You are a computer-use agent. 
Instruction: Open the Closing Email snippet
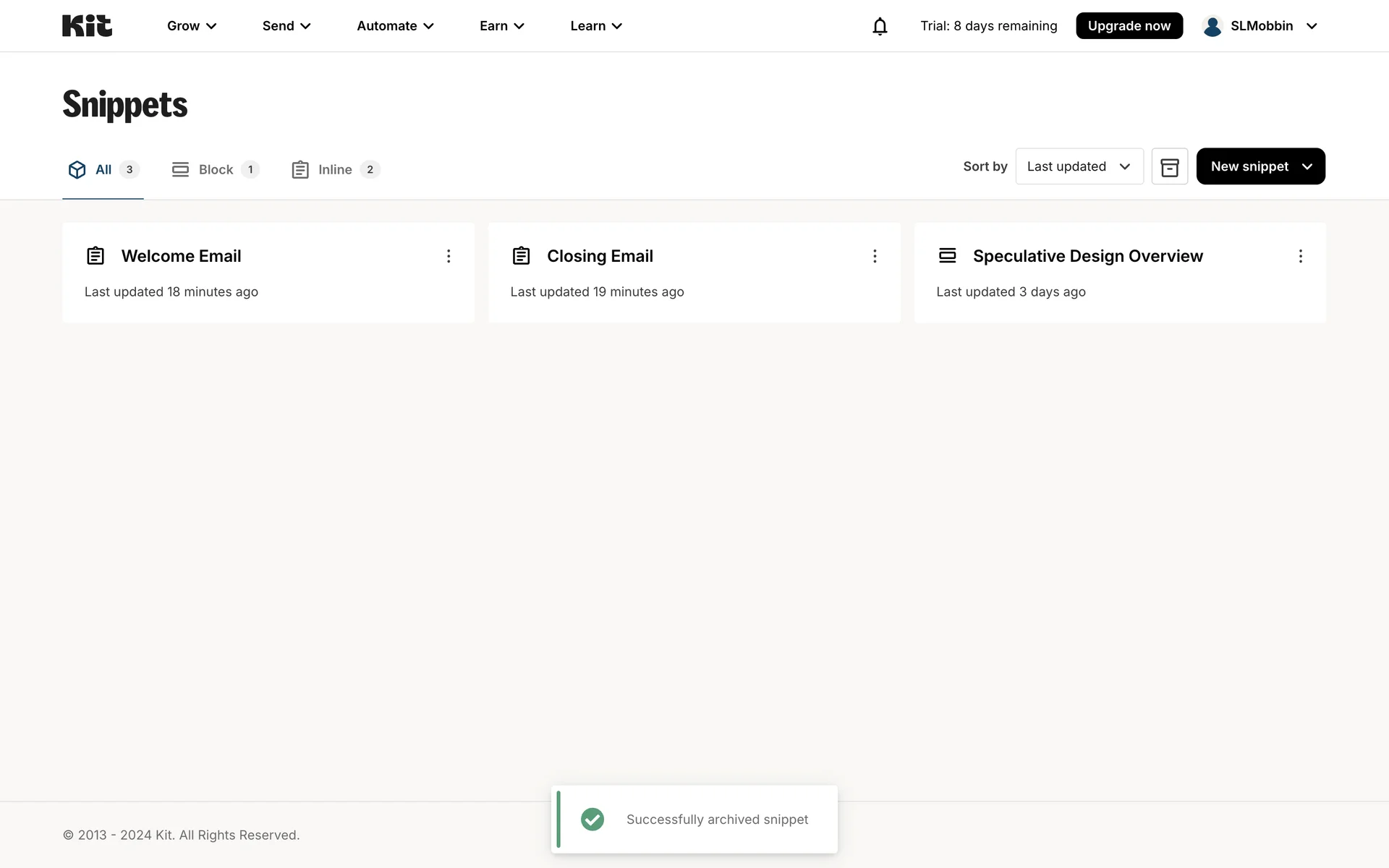[x=600, y=256]
